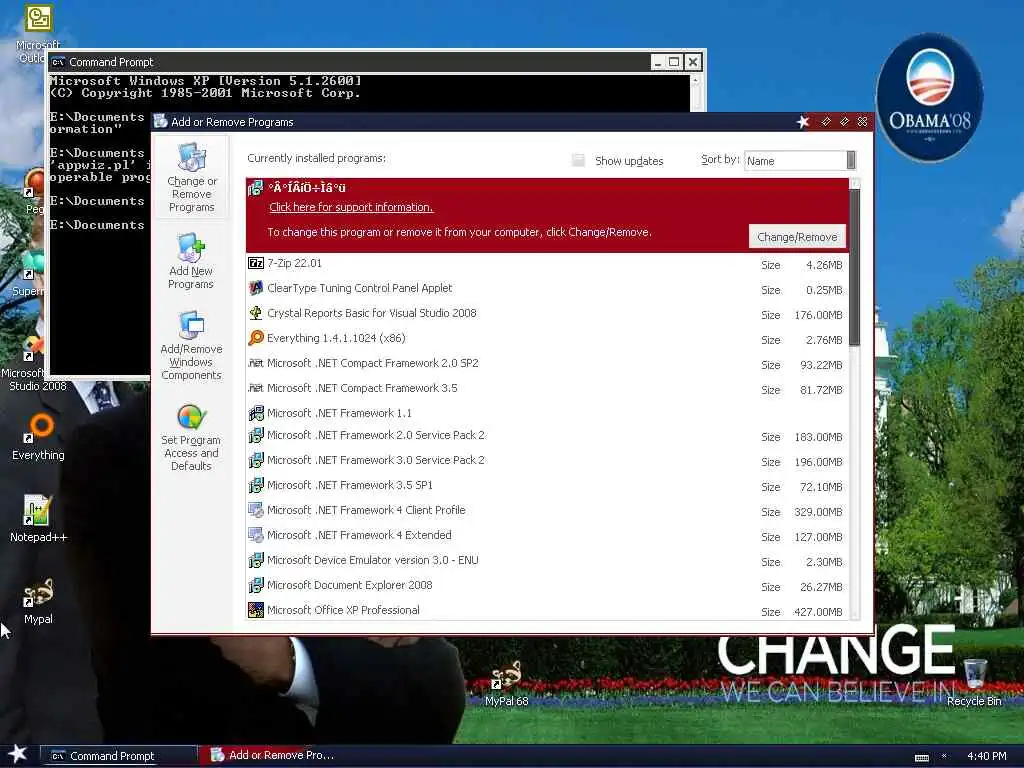Viewport: 1024px width, 768px height.
Task: Click Microsoft Office XP size 427.00MB
Action: click(818, 612)
